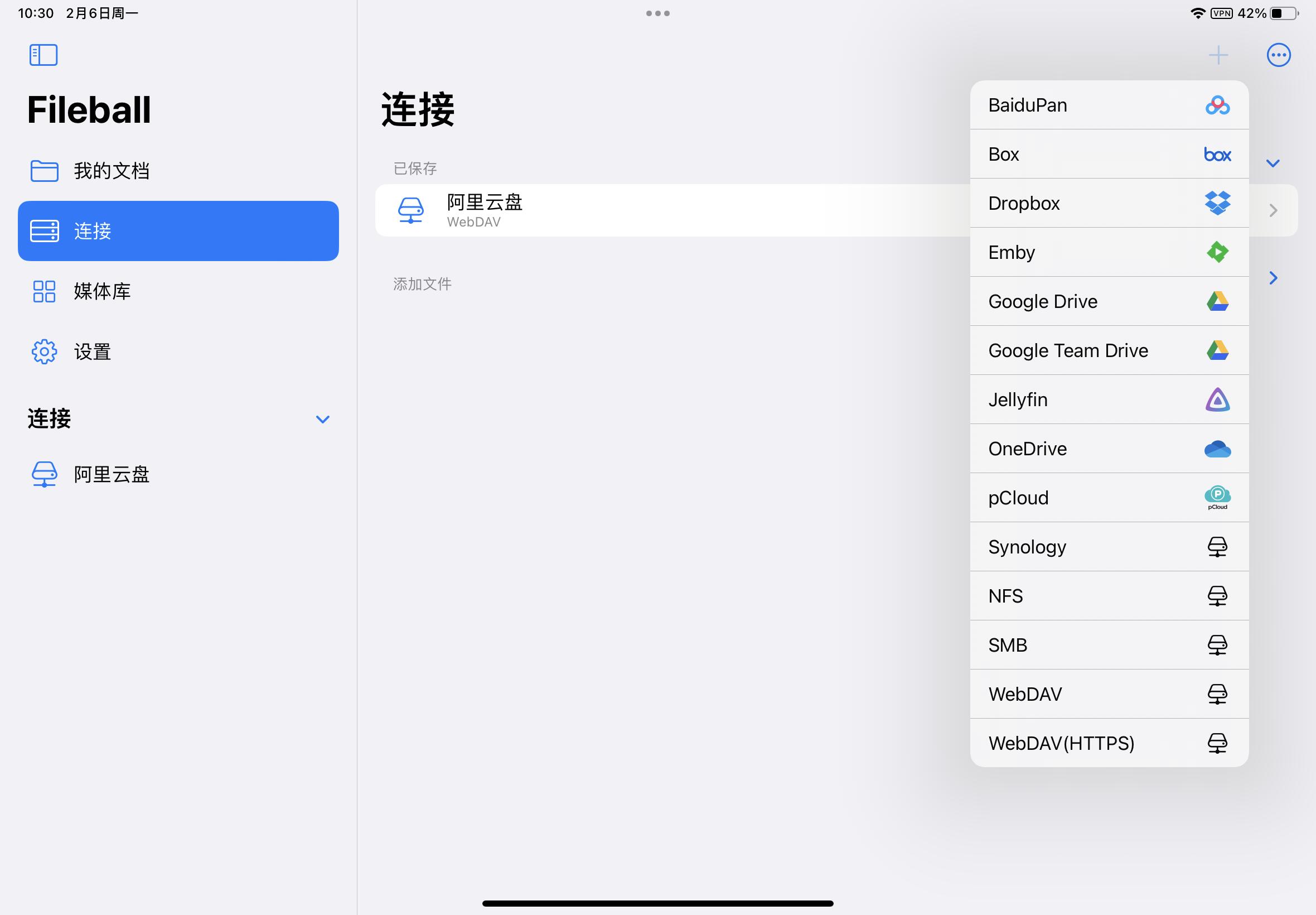Collapse the 已保存 section chevron
Image resolution: width=1316 pixels, height=915 pixels.
pos(1273,163)
